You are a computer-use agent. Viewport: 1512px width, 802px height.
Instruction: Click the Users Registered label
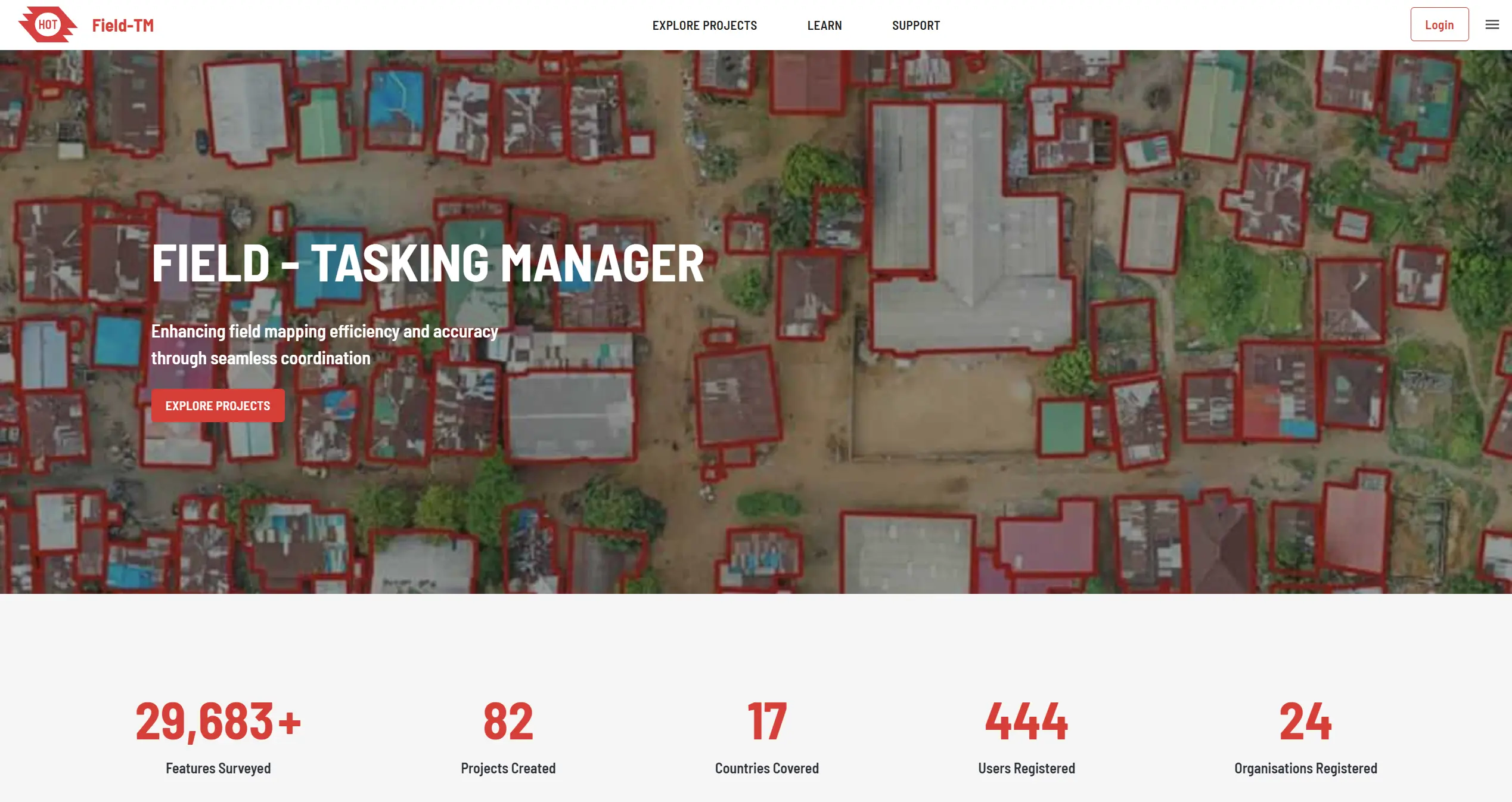[1026, 768]
